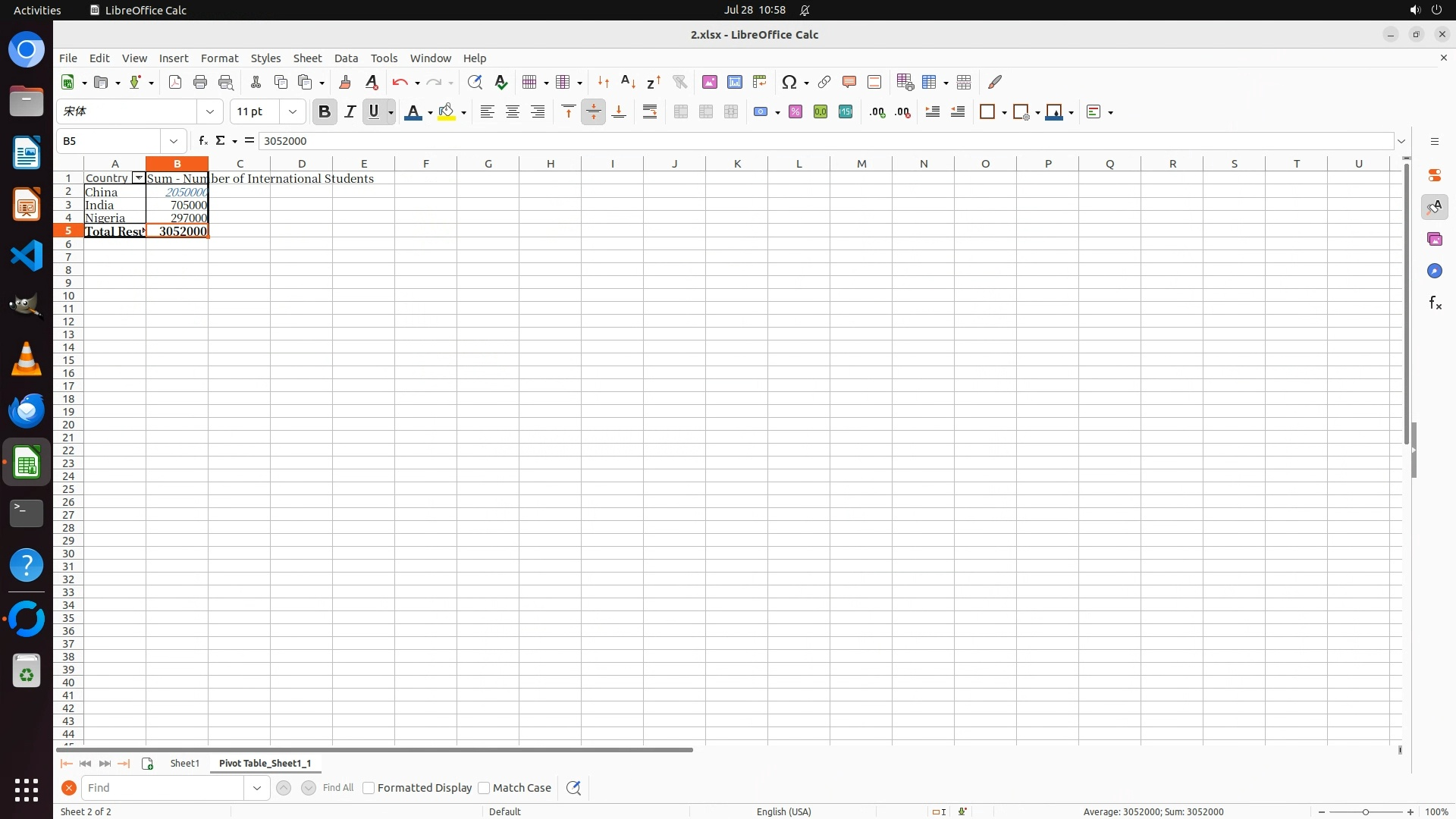Screen dimensions: 1456x819
Task: Click the Insert Special Character omega icon
Action: (789, 82)
